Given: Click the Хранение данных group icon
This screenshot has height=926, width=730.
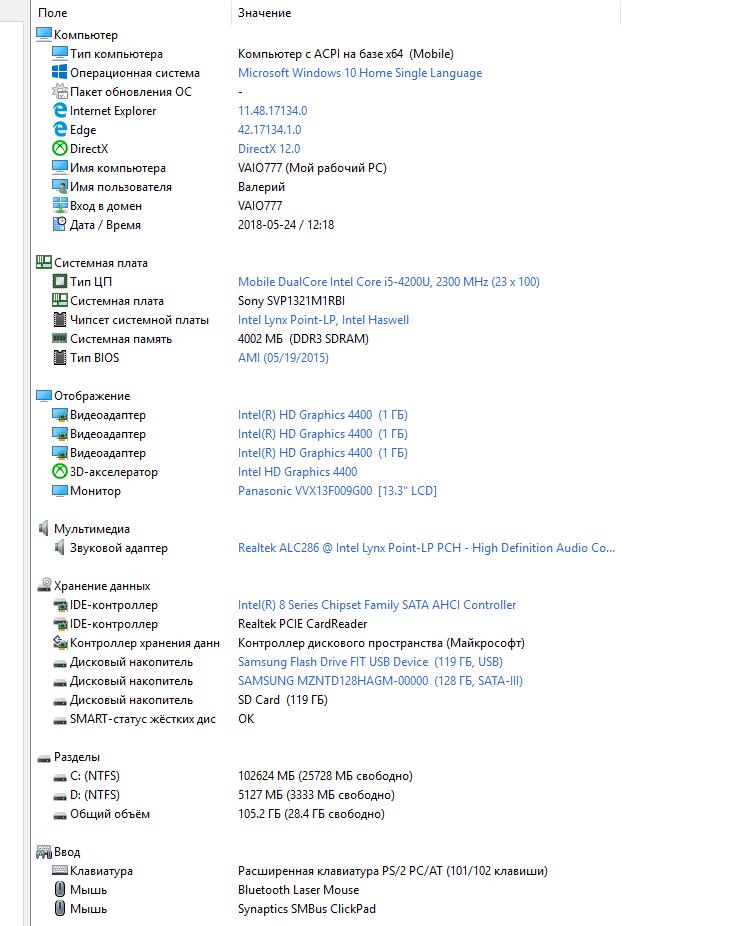Looking at the screenshot, I should coord(44,585).
